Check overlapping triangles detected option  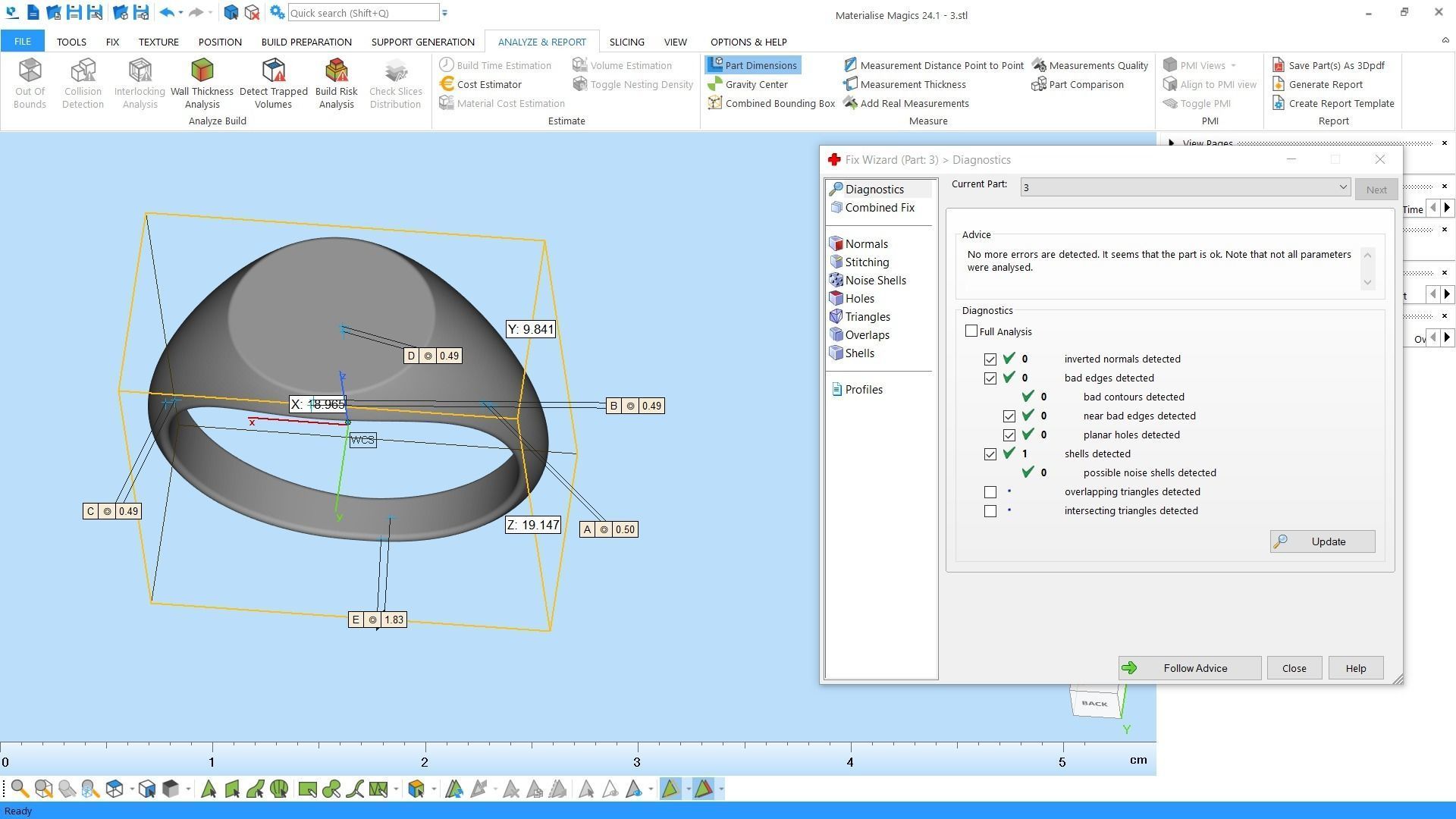click(990, 492)
